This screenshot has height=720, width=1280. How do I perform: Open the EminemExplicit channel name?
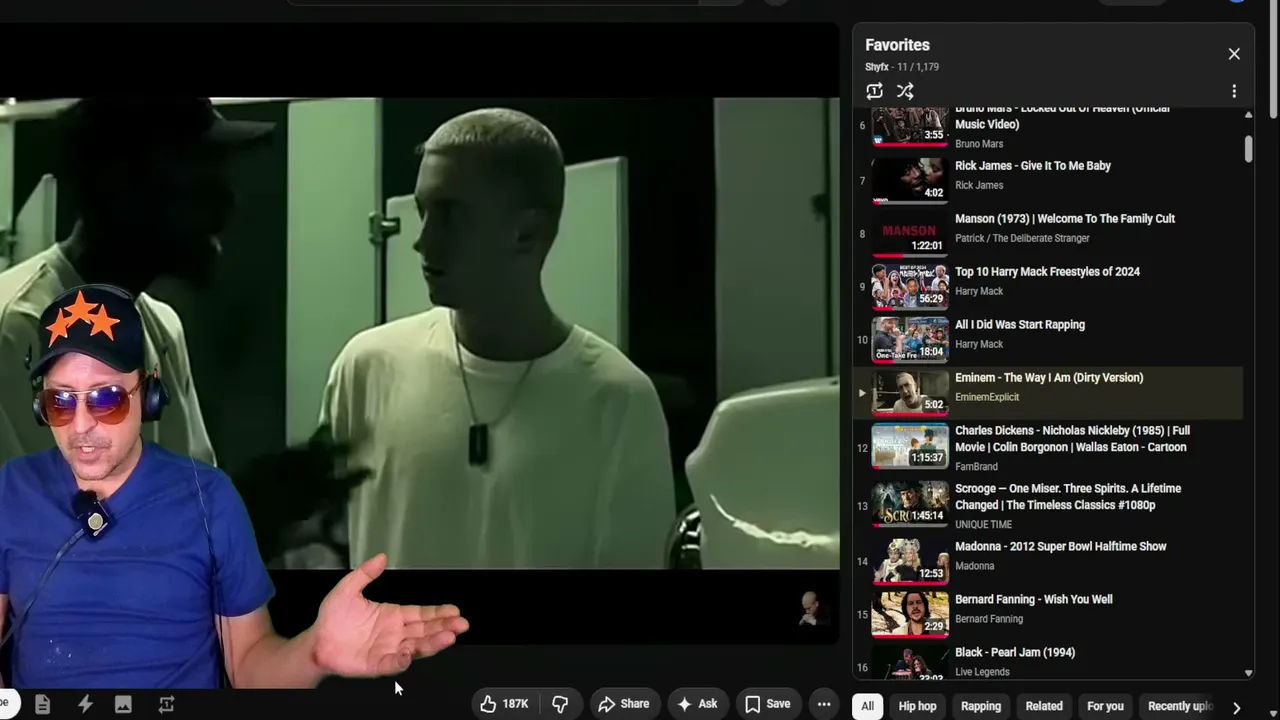pos(987,397)
